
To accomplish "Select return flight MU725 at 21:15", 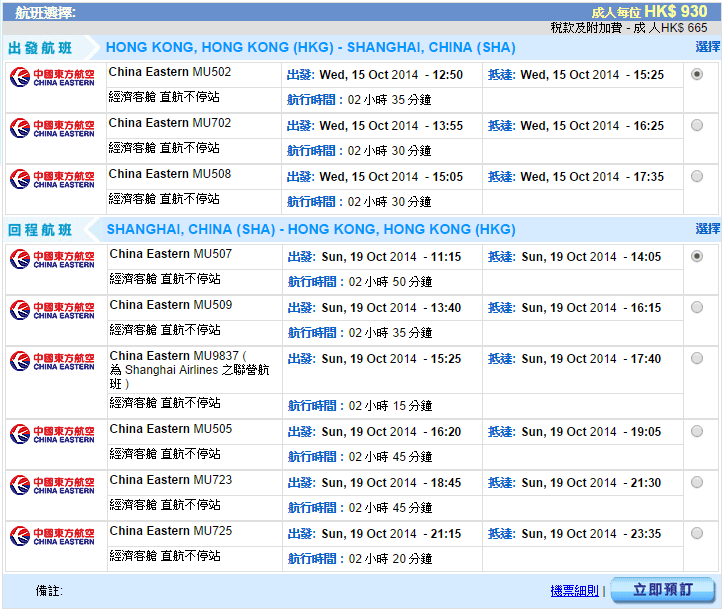I will coord(697,533).
